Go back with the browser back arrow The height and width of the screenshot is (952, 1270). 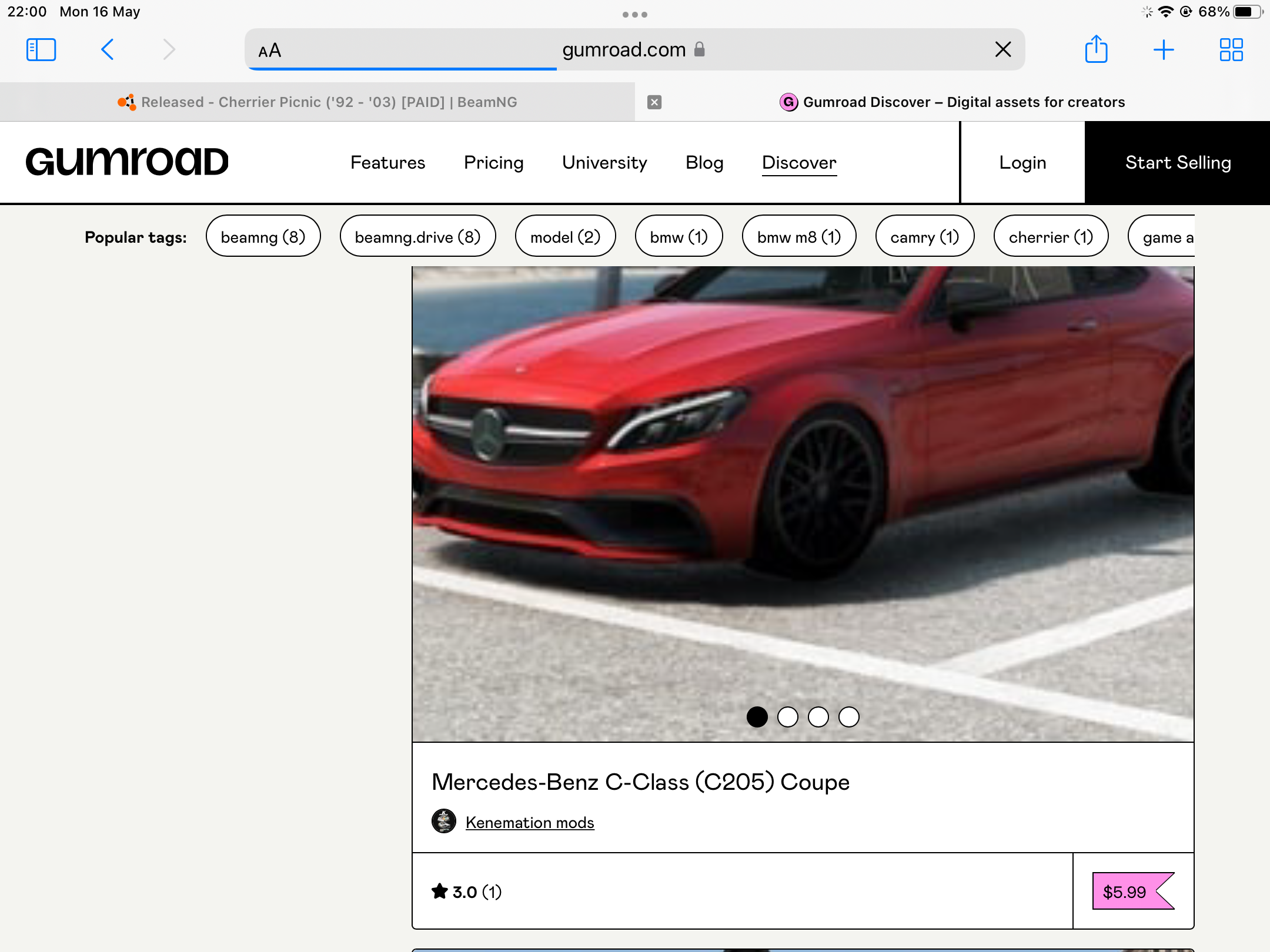point(108,50)
